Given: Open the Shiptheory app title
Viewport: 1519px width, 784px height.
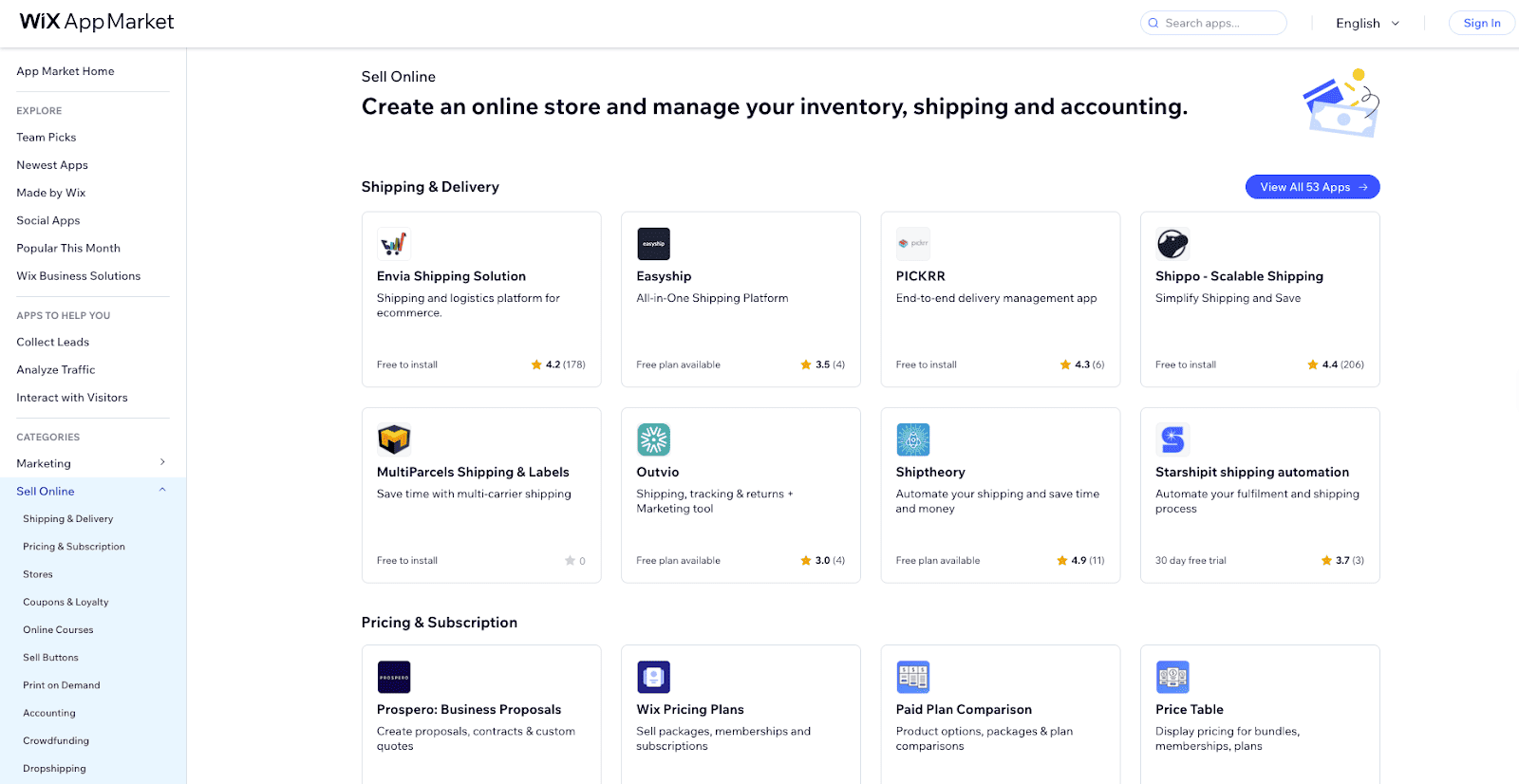Looking at the screenshot, I should [x=930, y=472].
